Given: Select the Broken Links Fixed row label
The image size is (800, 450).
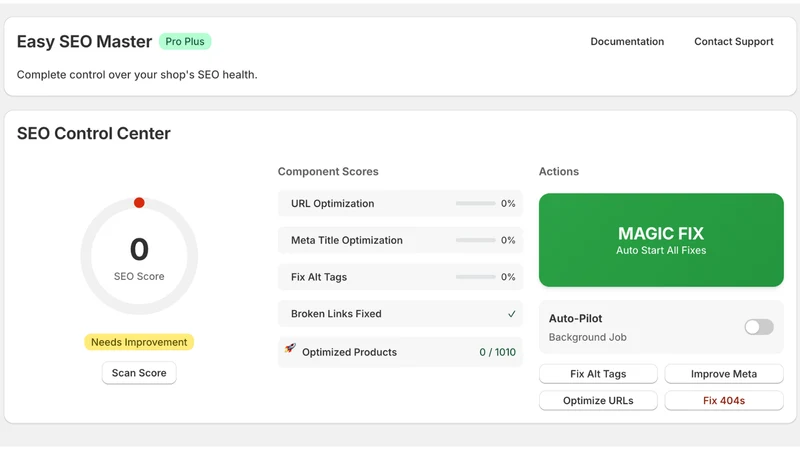Looking at the screenshot, I should (336, 313).
